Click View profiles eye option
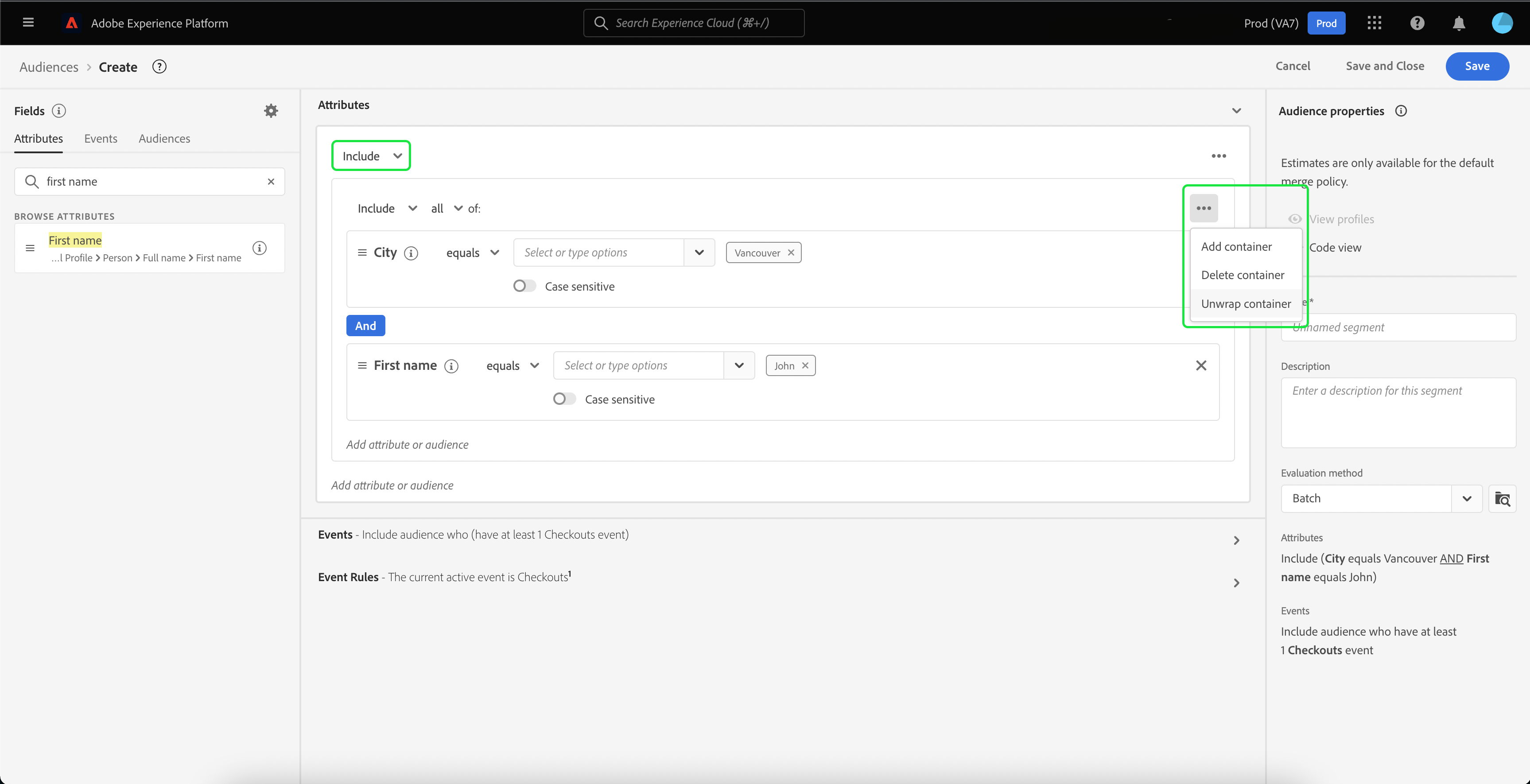The image size is (1530, 784). 1341,219
